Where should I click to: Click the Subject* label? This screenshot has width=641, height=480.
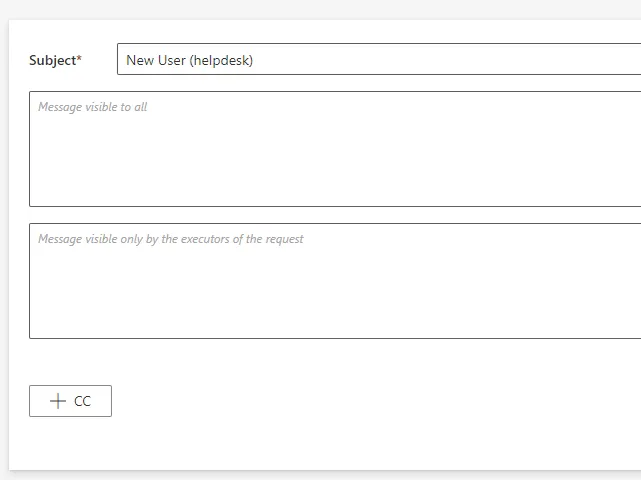point(55,60)
